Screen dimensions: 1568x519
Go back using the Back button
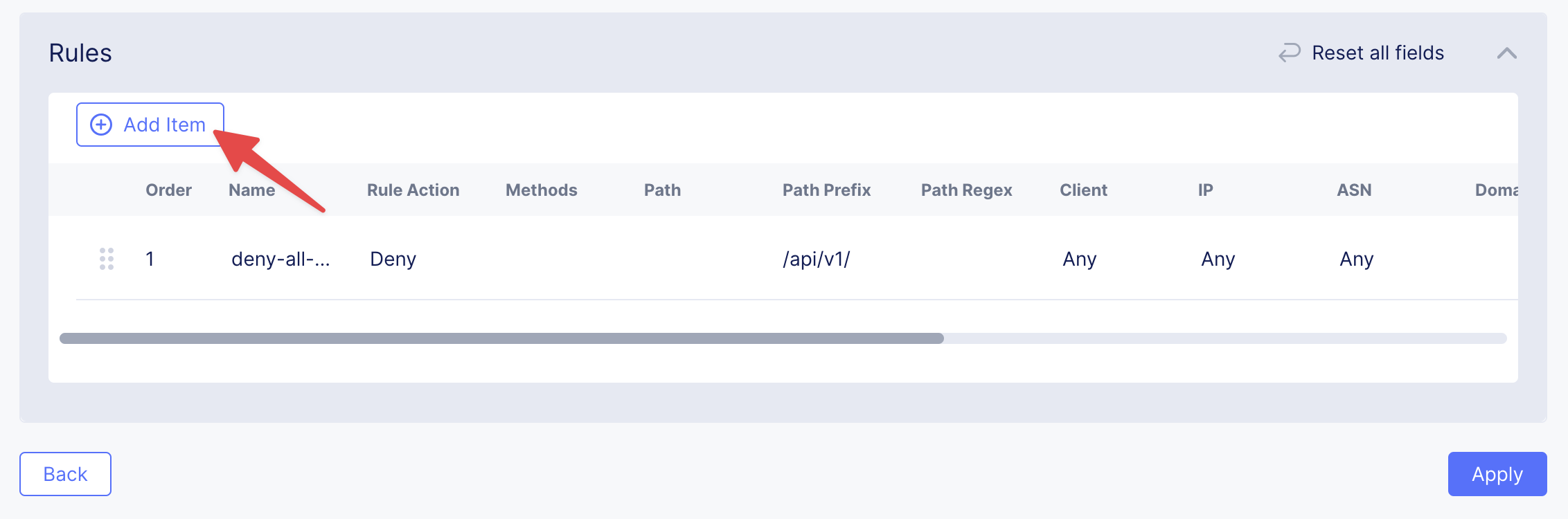tap(65, 474)
